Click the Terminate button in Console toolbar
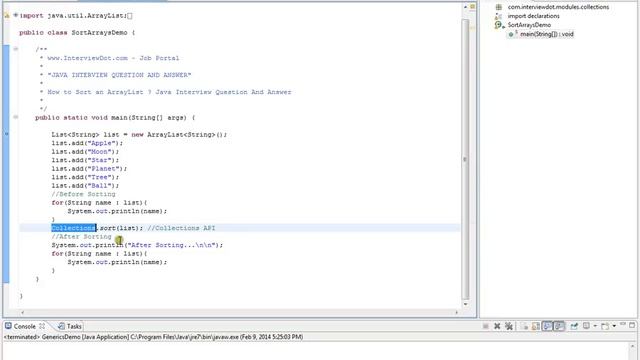Screen dimensions: 640x360 pyautogui.click(x=485, y=326)
